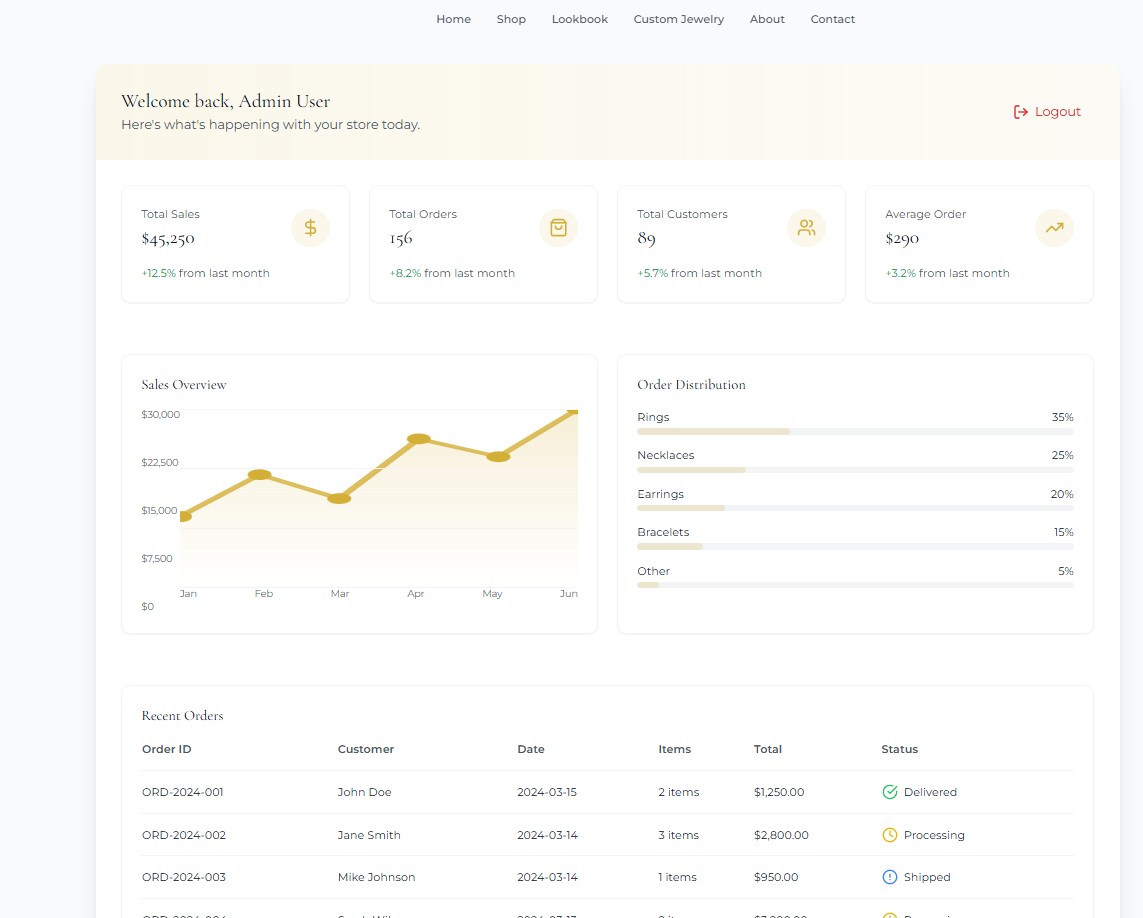Click the clock icon beside Processing status
The image size is (1143, 918).
(890, 835)
